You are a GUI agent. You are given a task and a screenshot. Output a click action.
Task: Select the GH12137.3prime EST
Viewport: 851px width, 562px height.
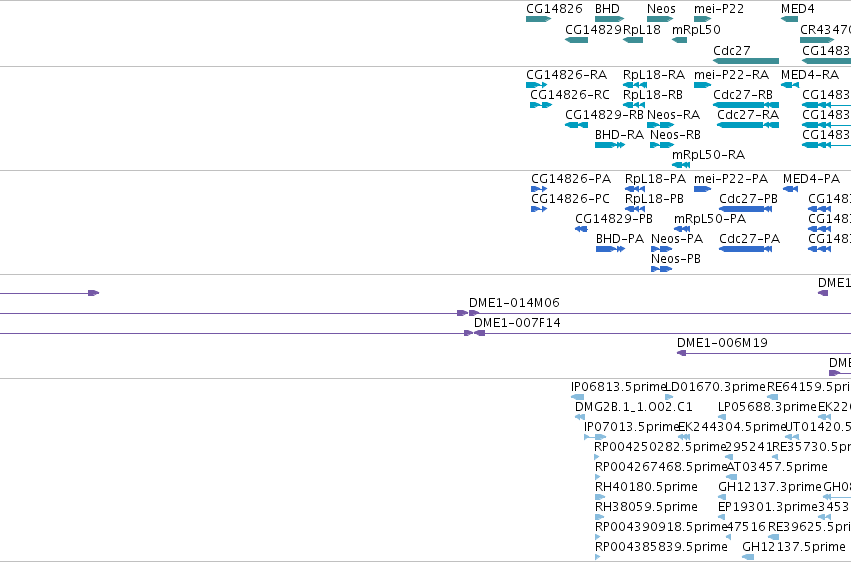(x=722, y=498)
